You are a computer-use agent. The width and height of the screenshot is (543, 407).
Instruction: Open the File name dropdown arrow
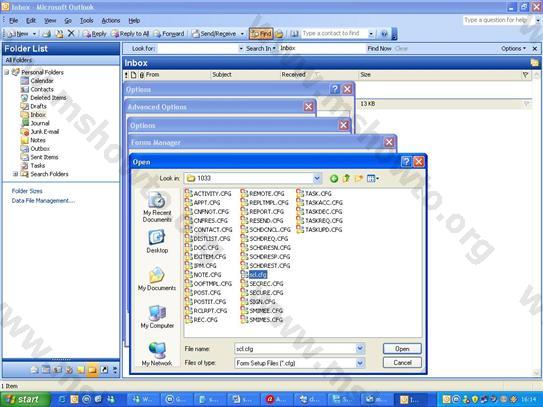point(360,348)
